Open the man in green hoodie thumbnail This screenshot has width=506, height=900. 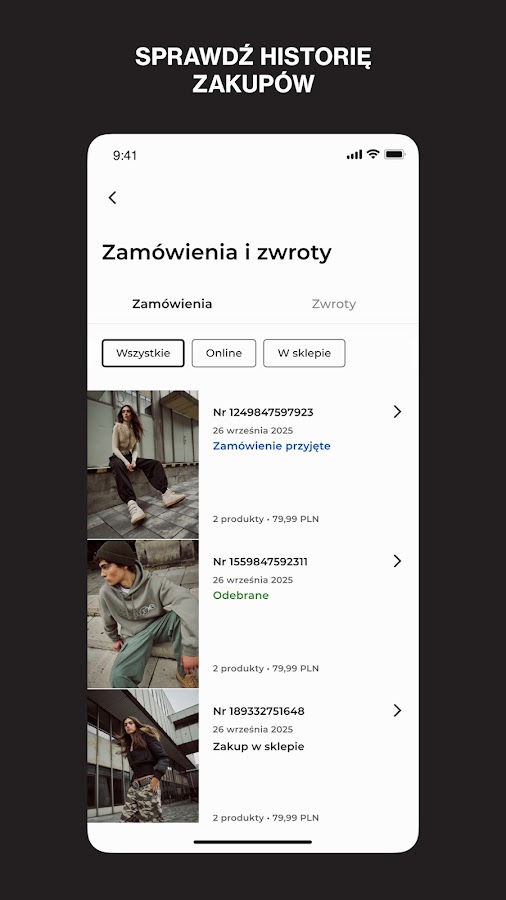point(143,614)
